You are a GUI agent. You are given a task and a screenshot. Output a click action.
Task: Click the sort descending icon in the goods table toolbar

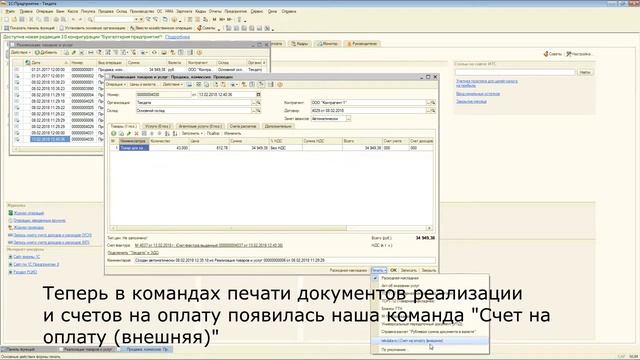click(x=175, y=133)
